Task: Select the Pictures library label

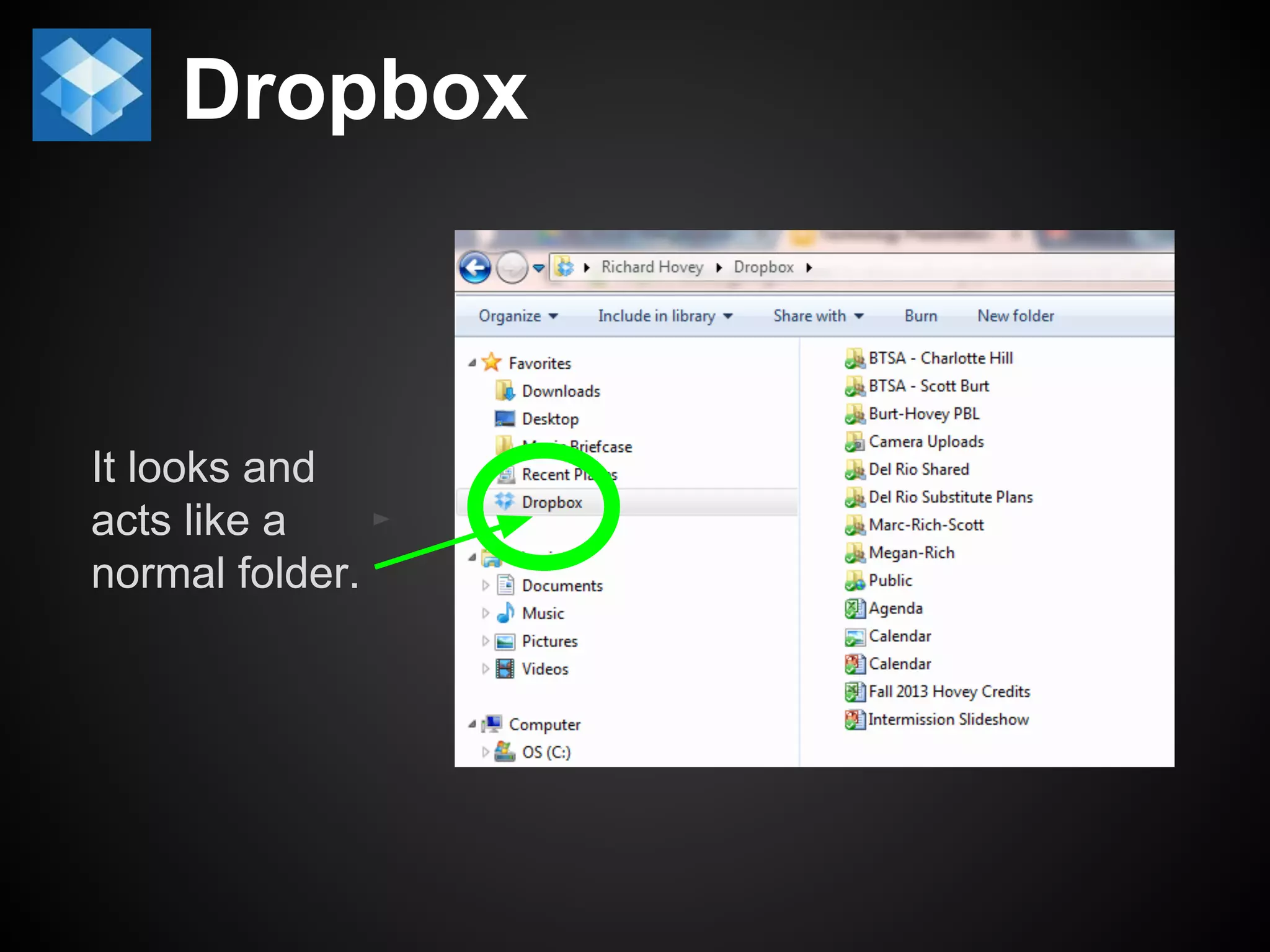Action: 549,641
